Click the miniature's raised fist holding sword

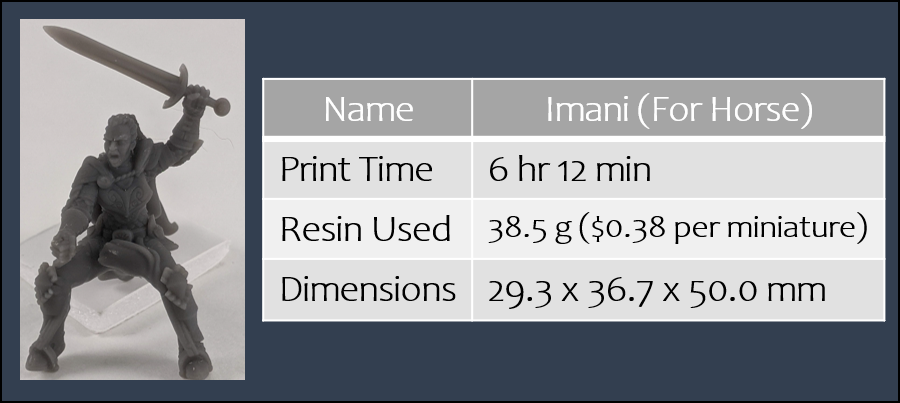[195, 98]
